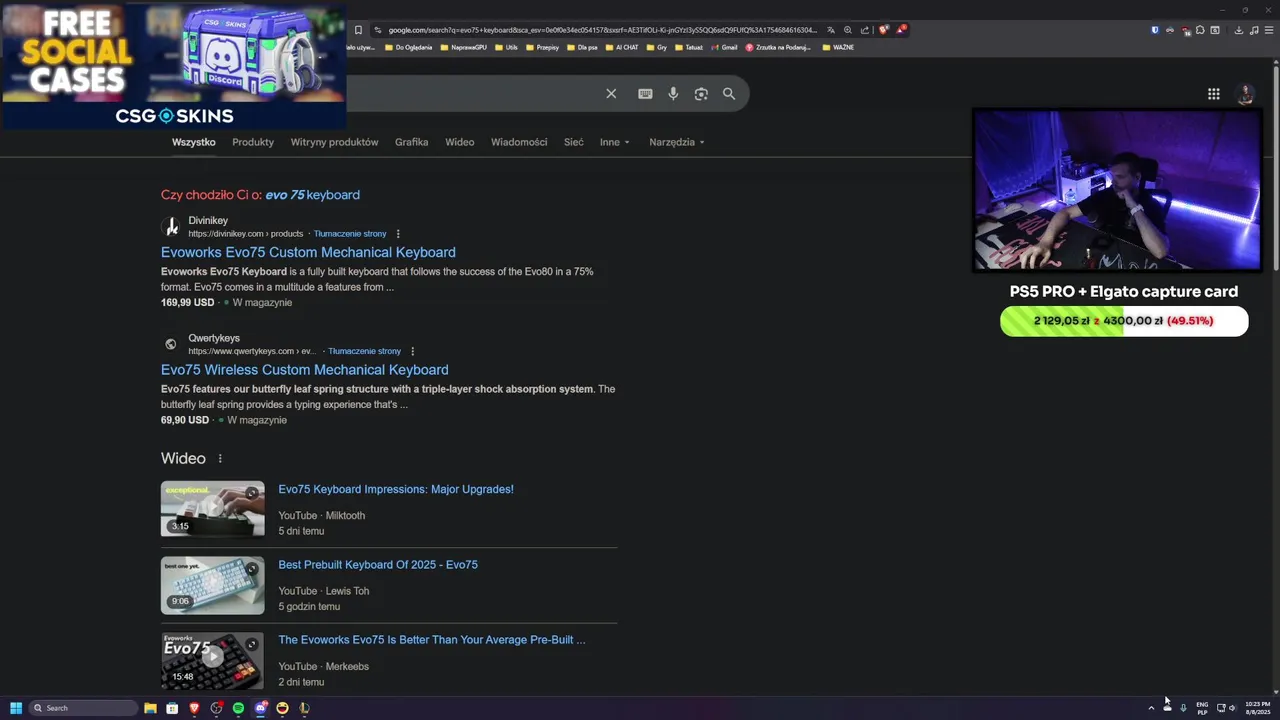Switch to Brave browser in the taskbar
1280x720 pixels.
194,708
